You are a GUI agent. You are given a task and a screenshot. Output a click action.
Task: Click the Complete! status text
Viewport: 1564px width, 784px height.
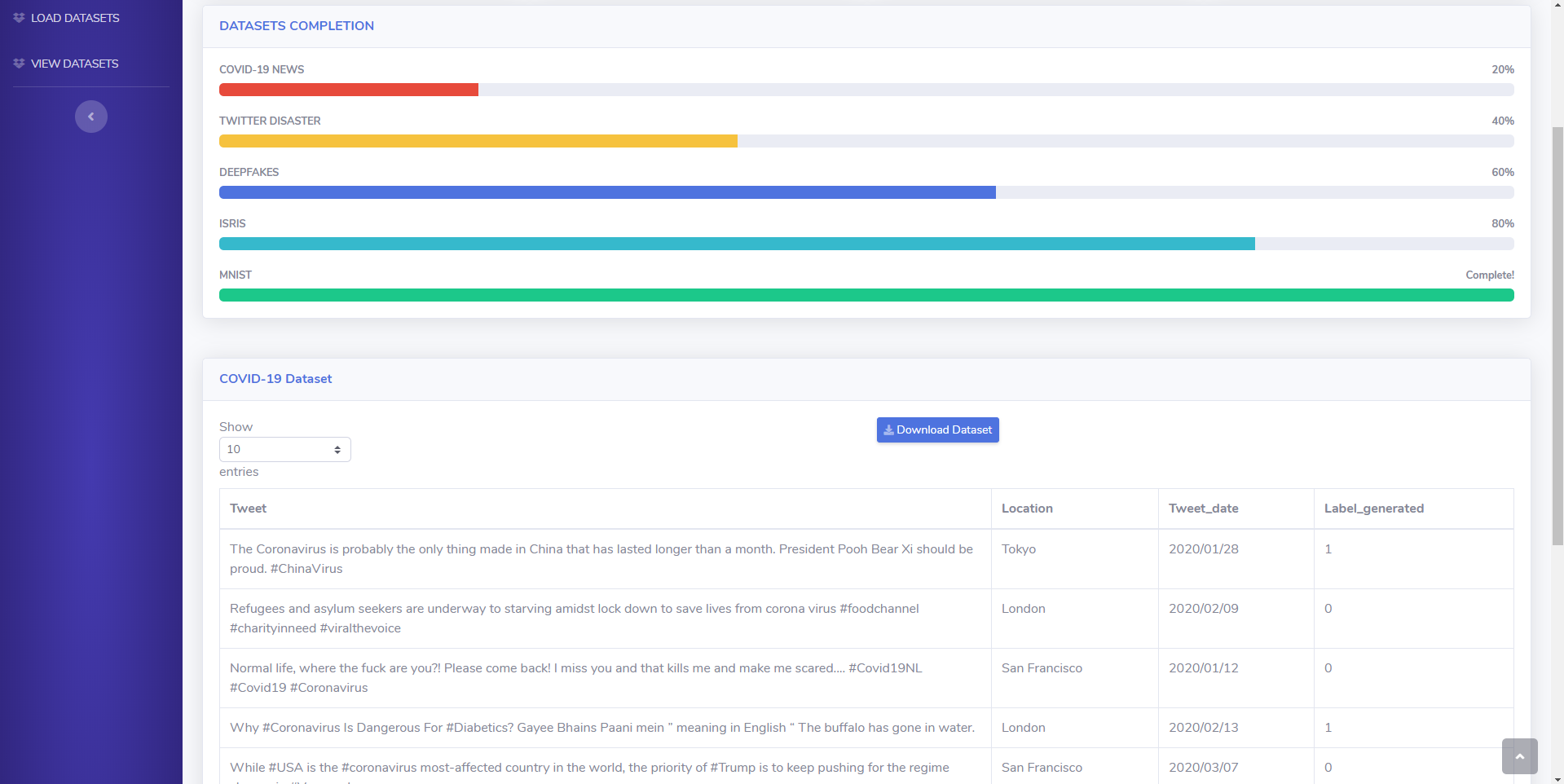tap(1490, 275)
